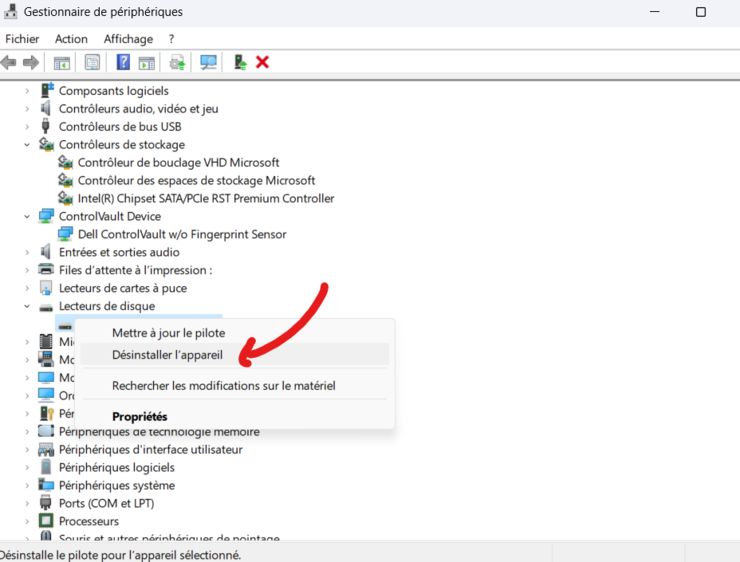Screen dimensions: 740x562
Task: Expand Composants logiciels category
Action: [x=27, y=91]
